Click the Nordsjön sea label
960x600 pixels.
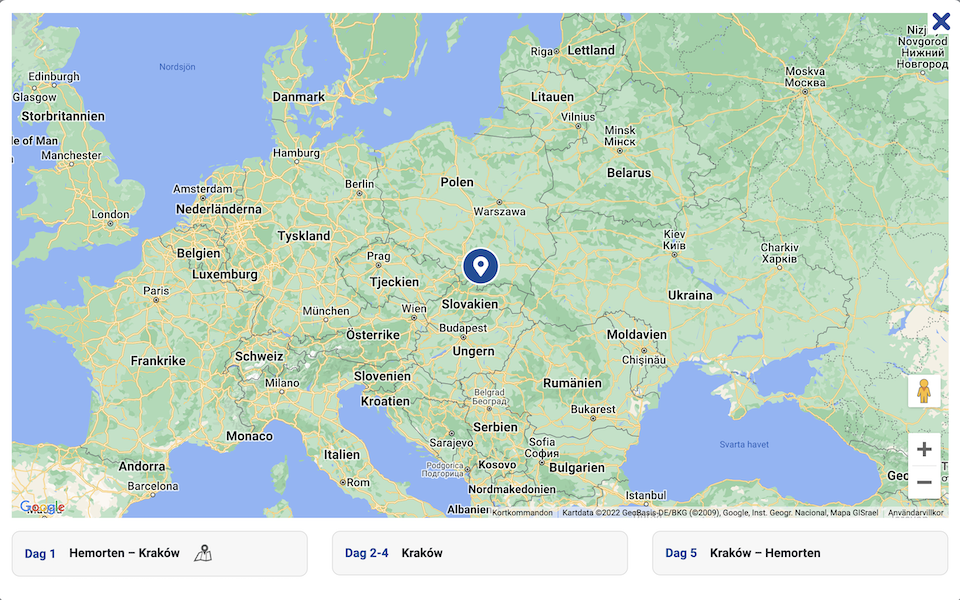click(177, 67)
